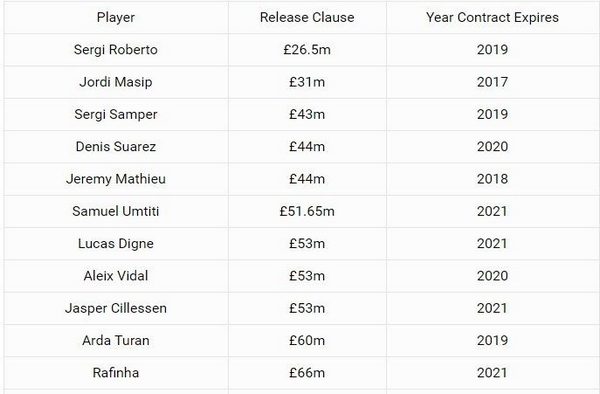Click the Player column header

[116, 18]
